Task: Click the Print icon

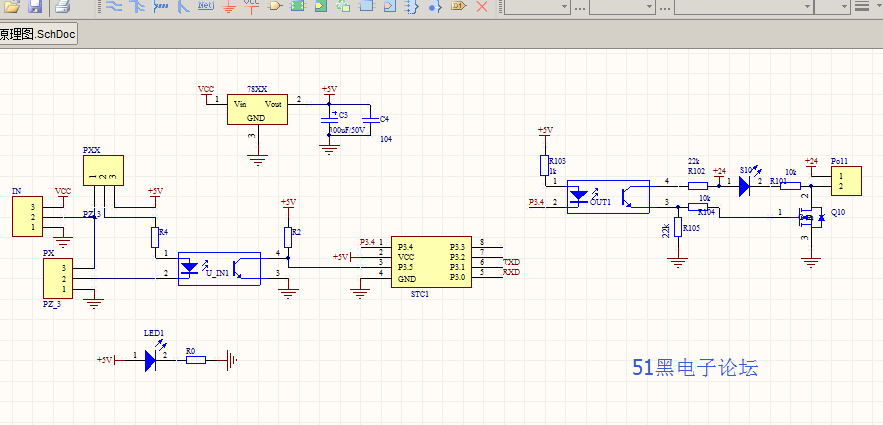Action: point(62,7)
